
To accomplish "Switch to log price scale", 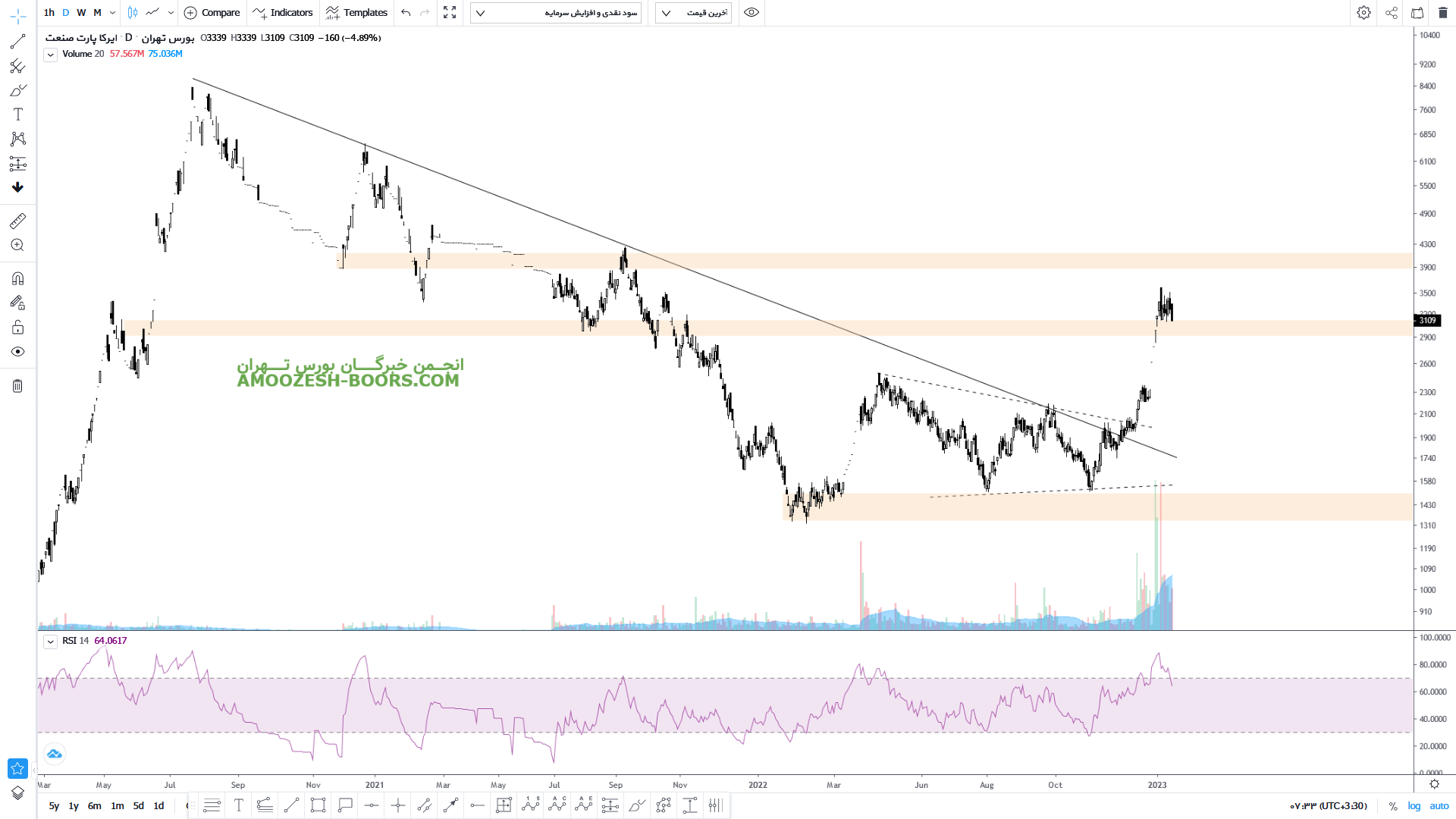I will pyautogui.click(x=1414, y=806).
